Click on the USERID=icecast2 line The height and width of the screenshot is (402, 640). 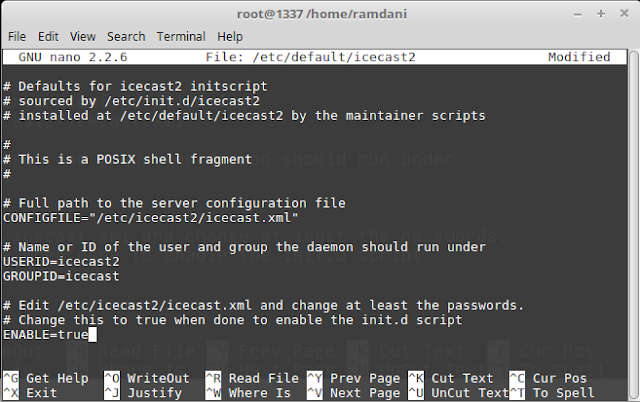[61, 261]
